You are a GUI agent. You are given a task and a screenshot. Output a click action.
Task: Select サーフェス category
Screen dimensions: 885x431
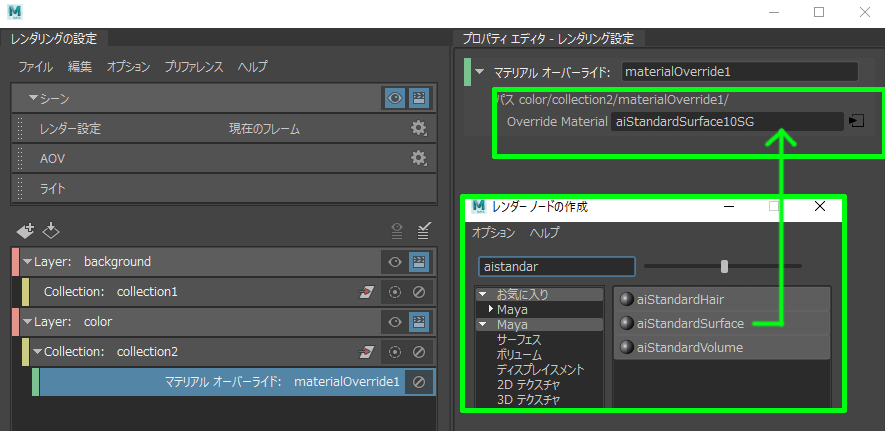(519, 340)
